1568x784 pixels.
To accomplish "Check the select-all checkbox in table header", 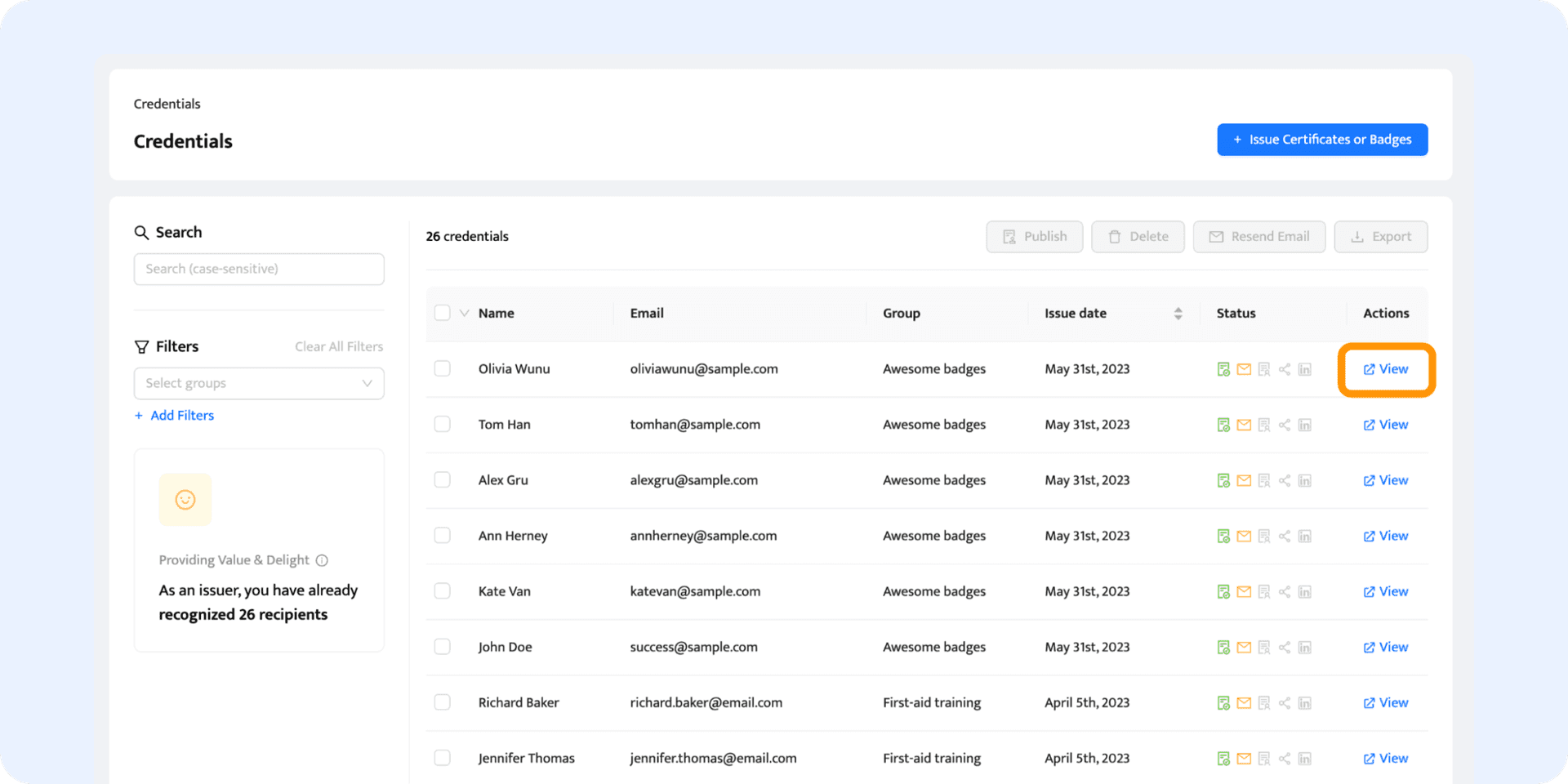I will click(442, 313).
